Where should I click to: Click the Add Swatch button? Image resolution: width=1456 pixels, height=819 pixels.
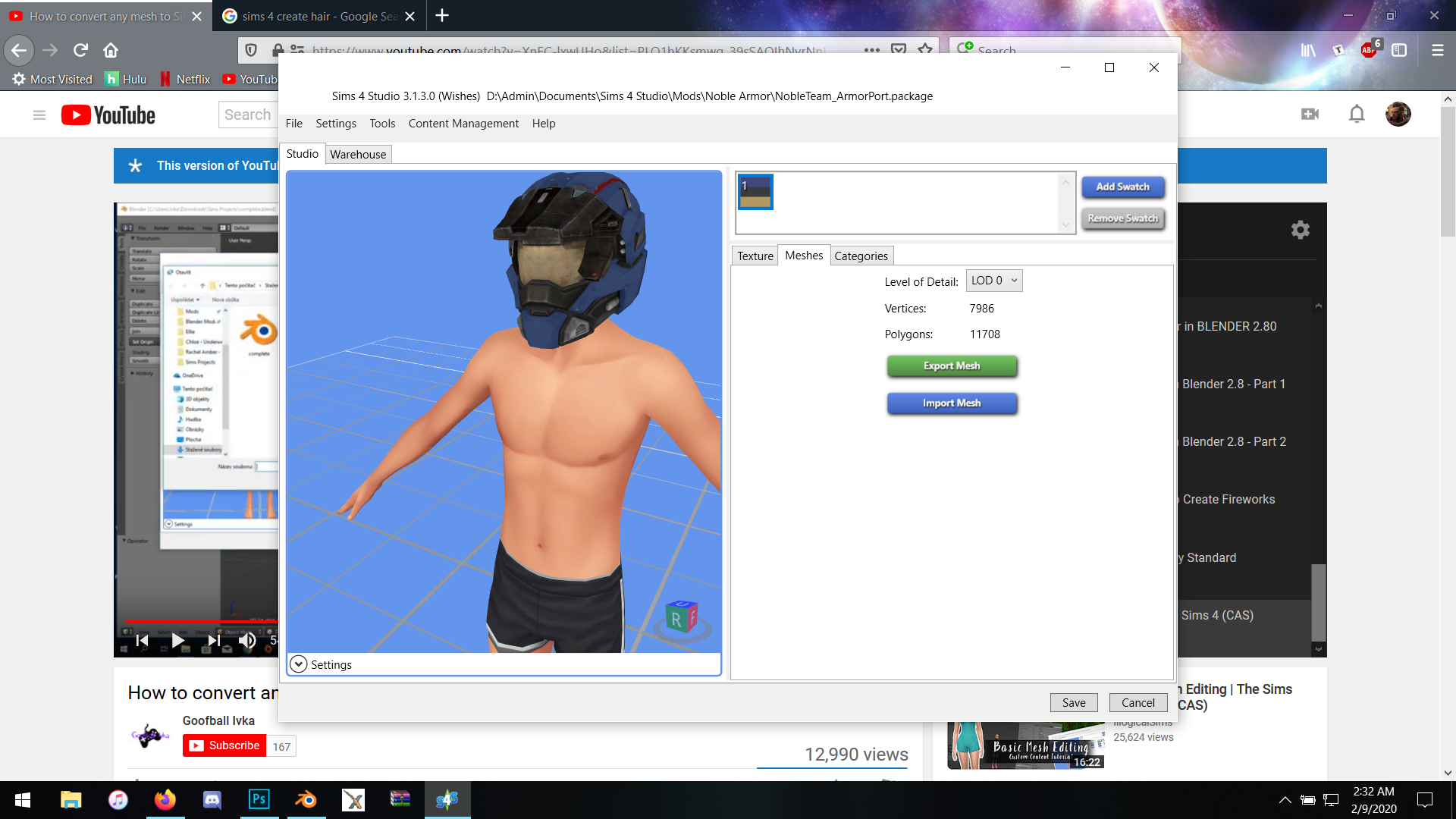pyautogui.click(x=1122, y=187)
